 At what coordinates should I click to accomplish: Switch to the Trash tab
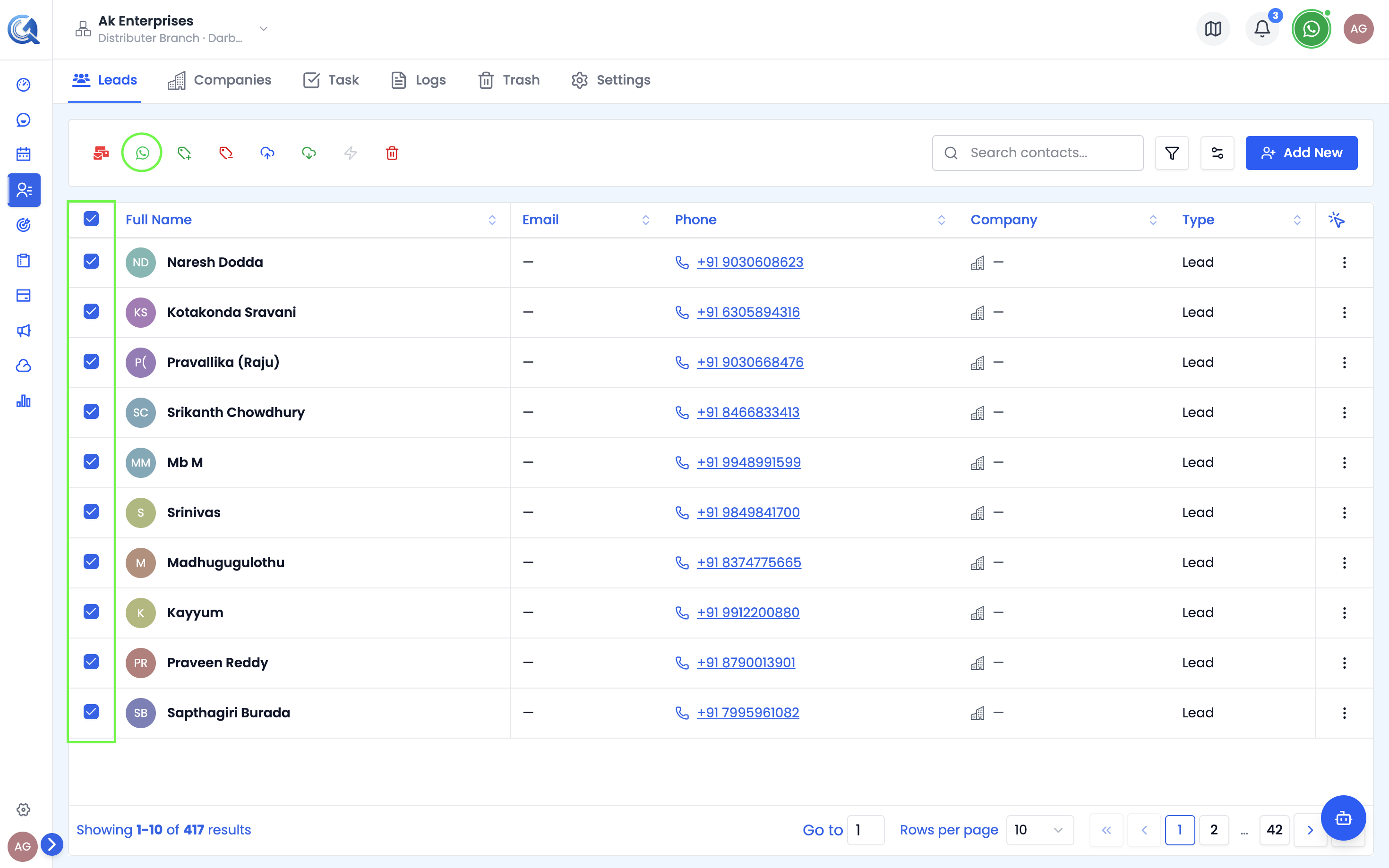click(x=509, y=80)
